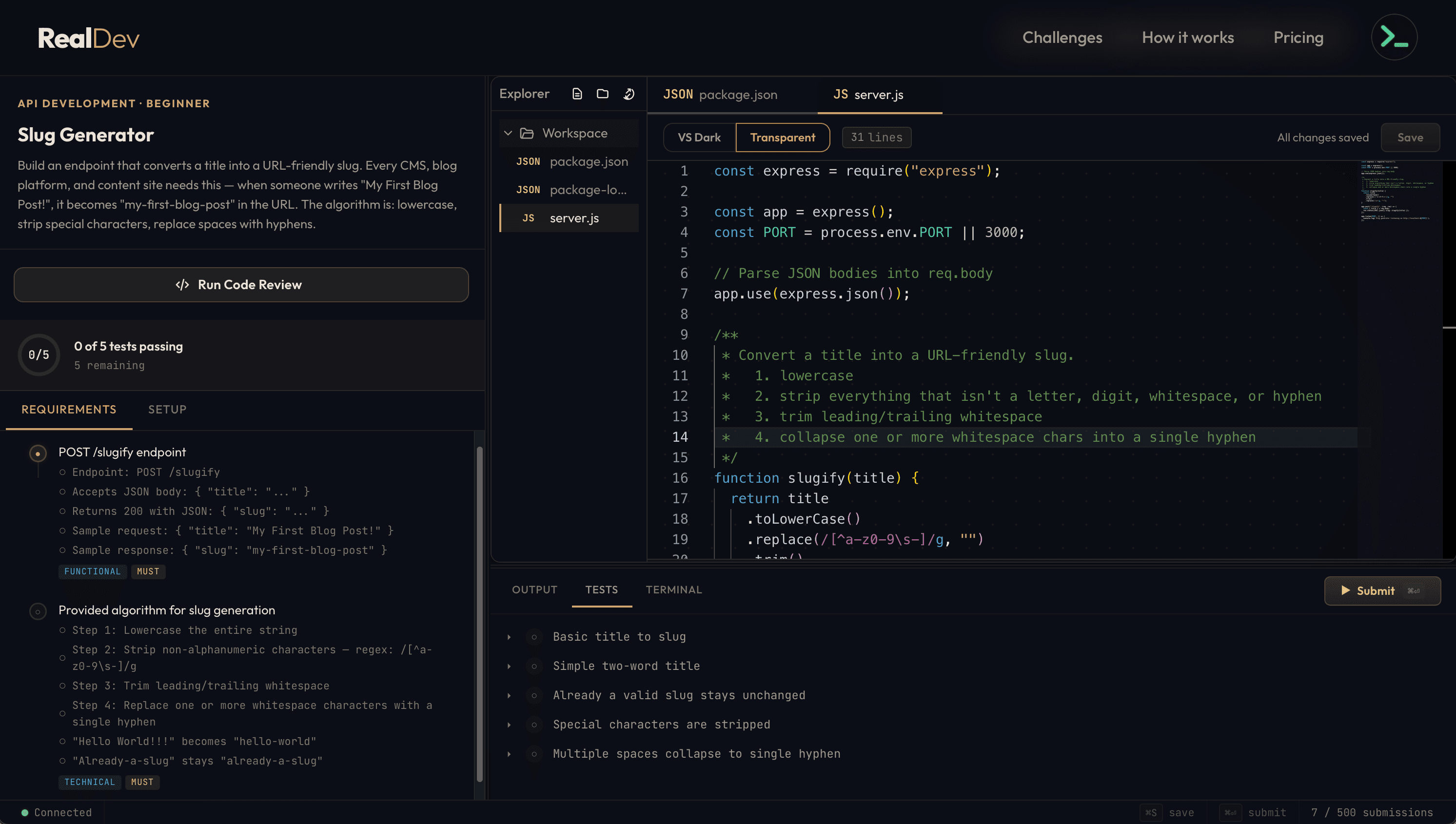Click the FUNCTIONAL tag
1456x824 pixels.
(93, 571)
